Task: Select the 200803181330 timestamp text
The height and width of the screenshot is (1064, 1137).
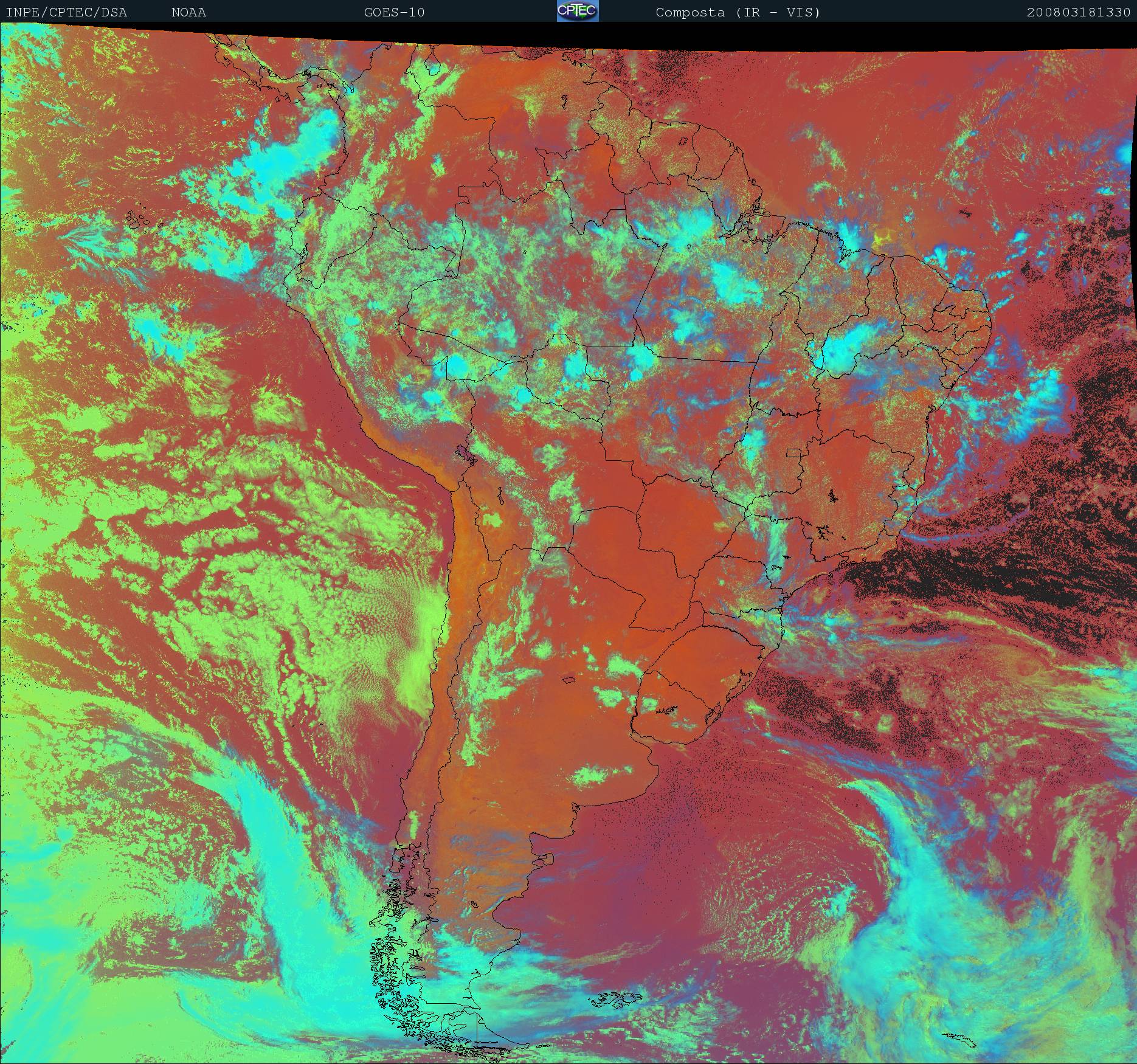Action: pyautogui.click(x=1078, y=12)
